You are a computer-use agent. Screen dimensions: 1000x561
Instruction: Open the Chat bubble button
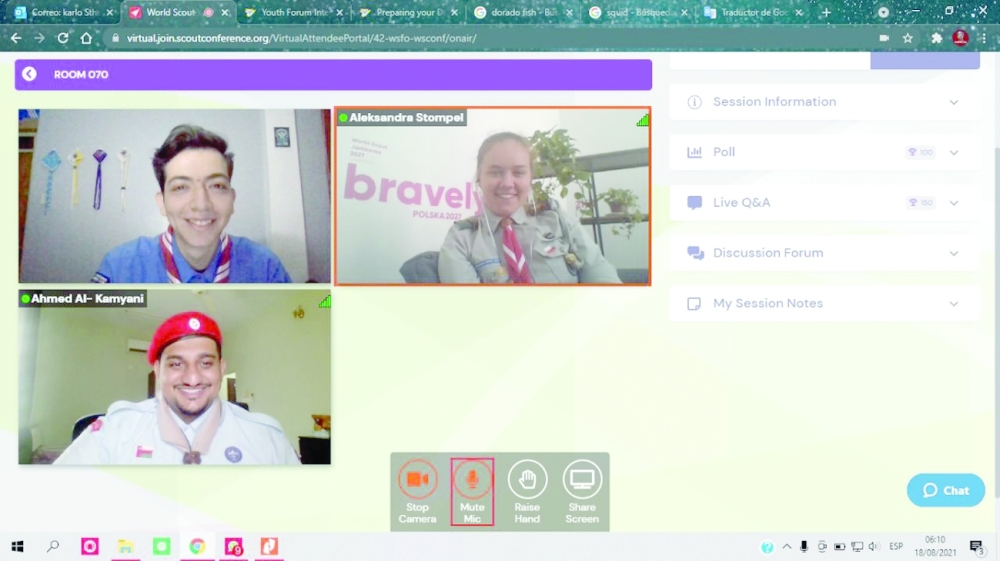point(946,490)
